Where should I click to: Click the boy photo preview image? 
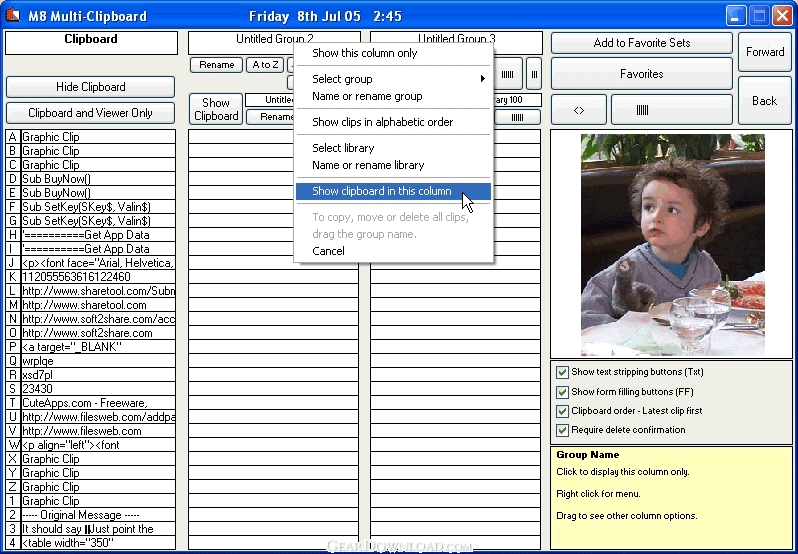[x=672, y=245]
